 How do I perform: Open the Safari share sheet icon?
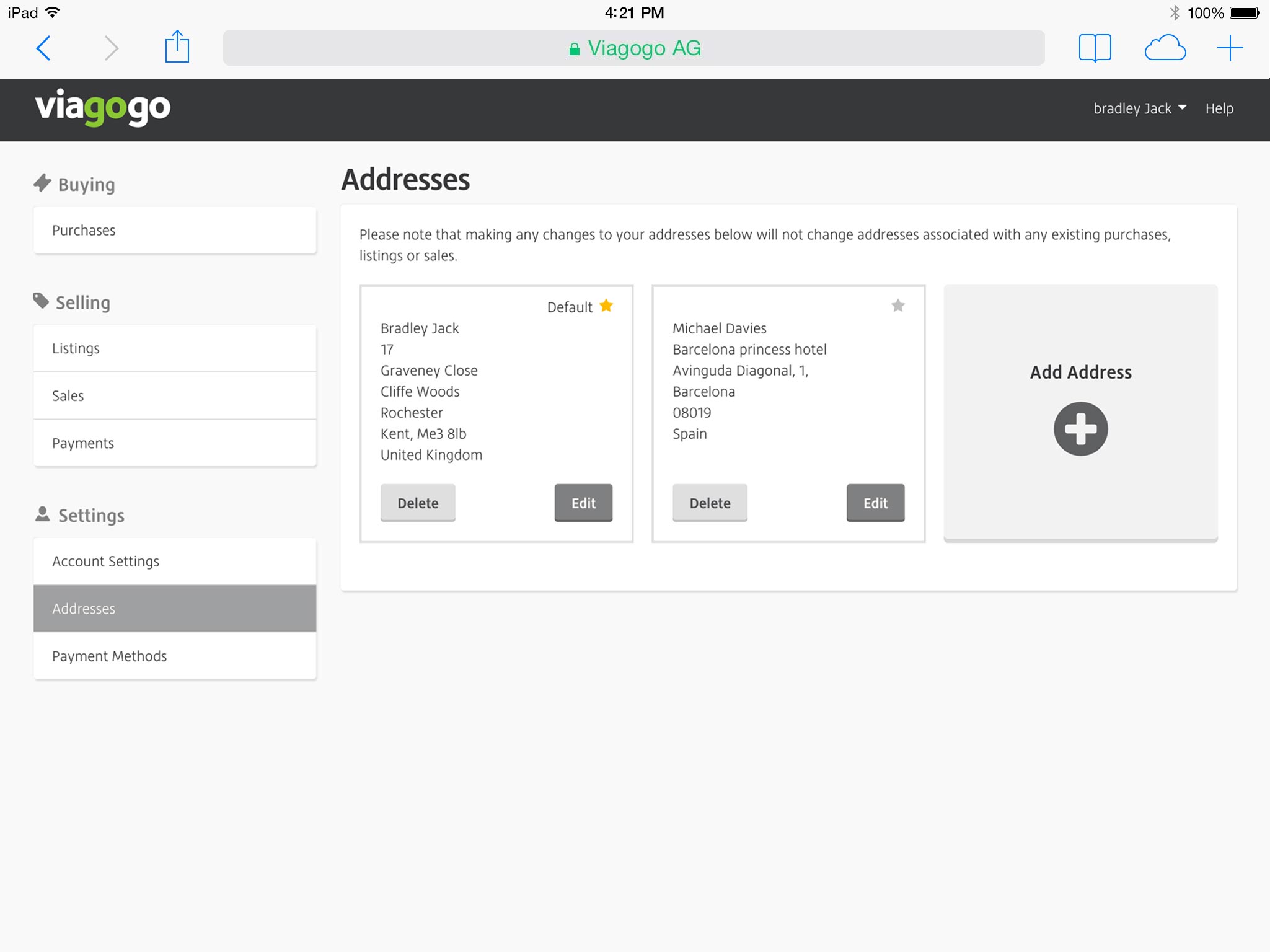[177, 47]
